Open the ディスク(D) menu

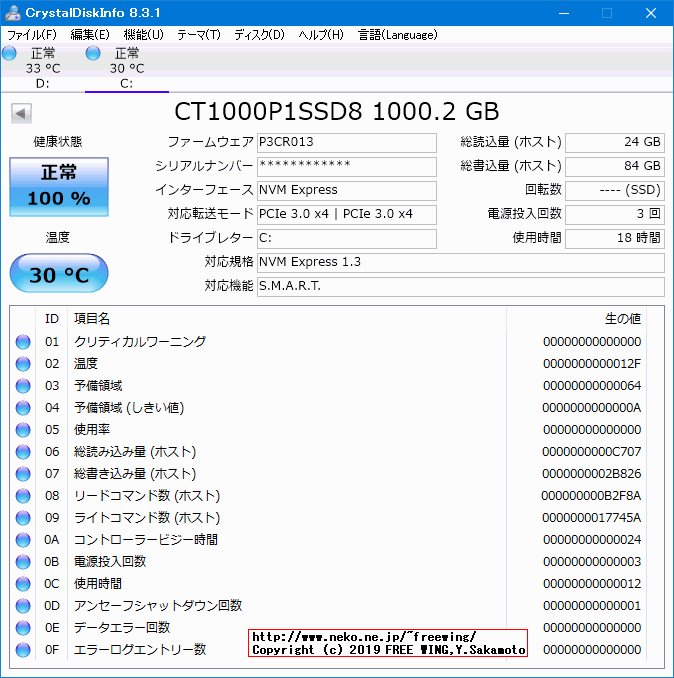[x=259, y=35]
